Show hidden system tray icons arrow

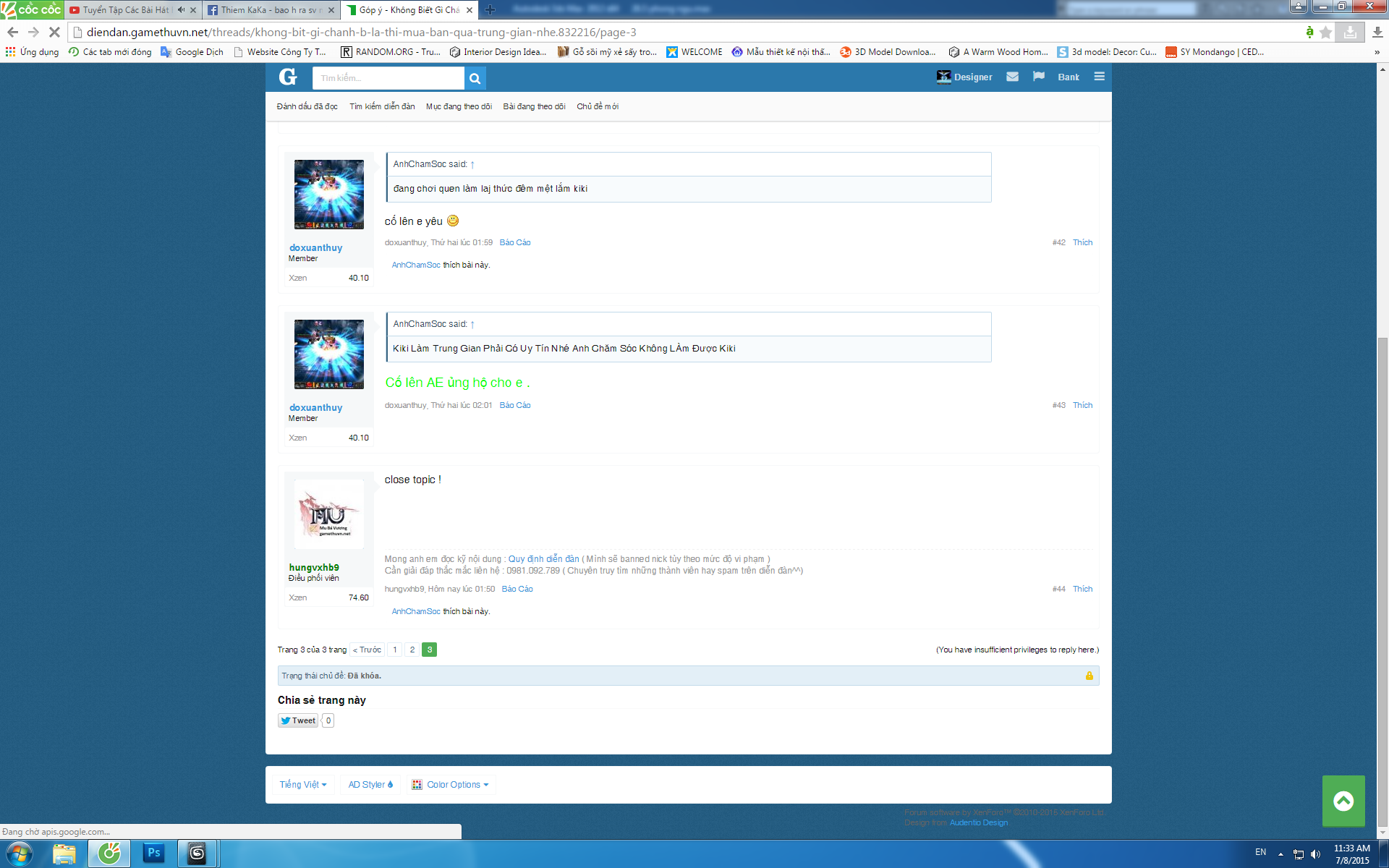tap(1280, 854)
